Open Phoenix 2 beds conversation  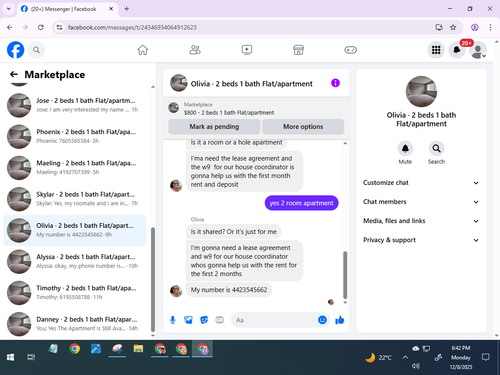[75, 136]
